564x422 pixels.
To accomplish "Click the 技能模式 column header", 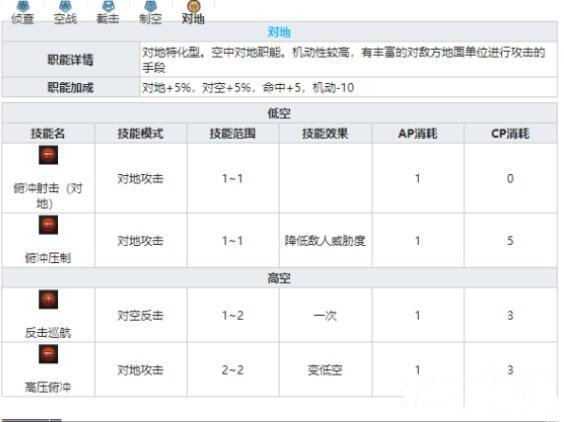I will pos(141,133).
